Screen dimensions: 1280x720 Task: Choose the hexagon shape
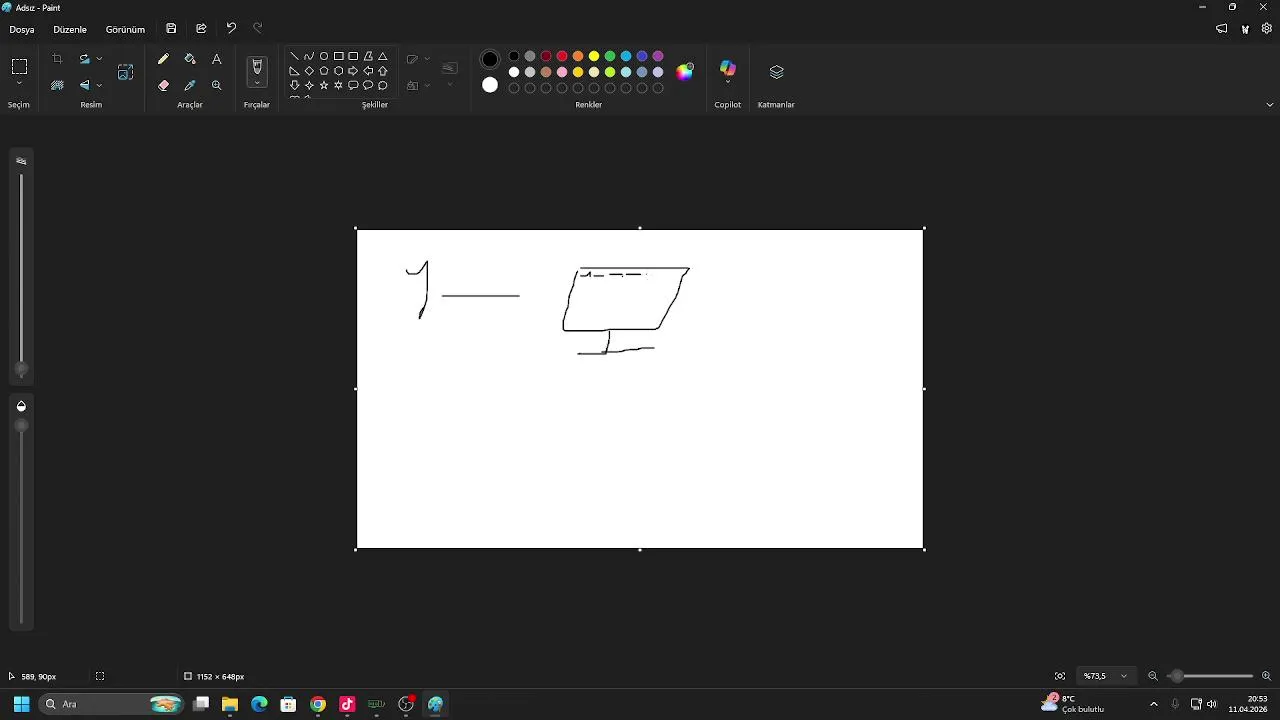[338, 71]
